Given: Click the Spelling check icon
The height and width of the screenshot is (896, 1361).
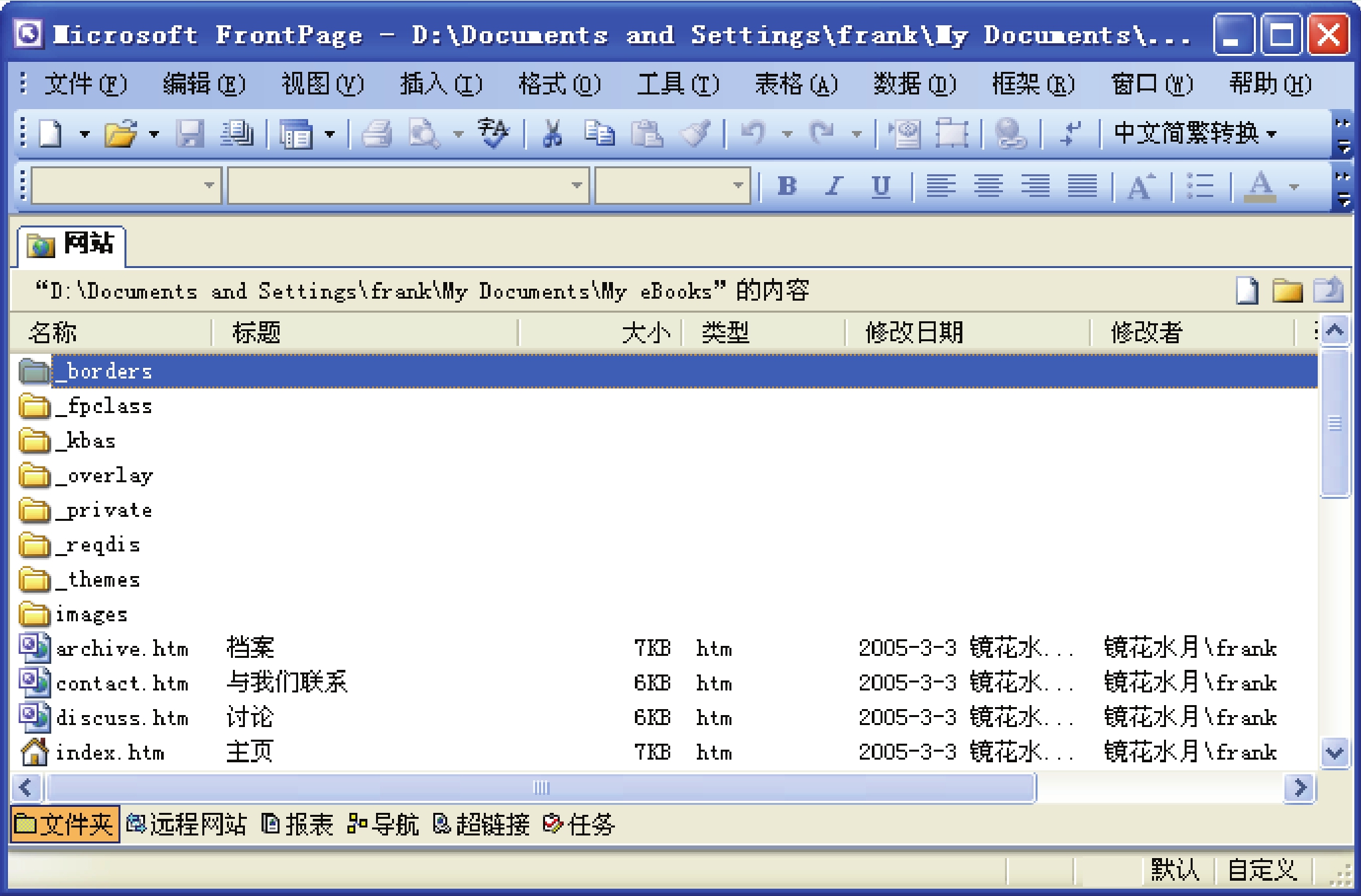Looking at the screenshot, I should (x=493, y=134).
